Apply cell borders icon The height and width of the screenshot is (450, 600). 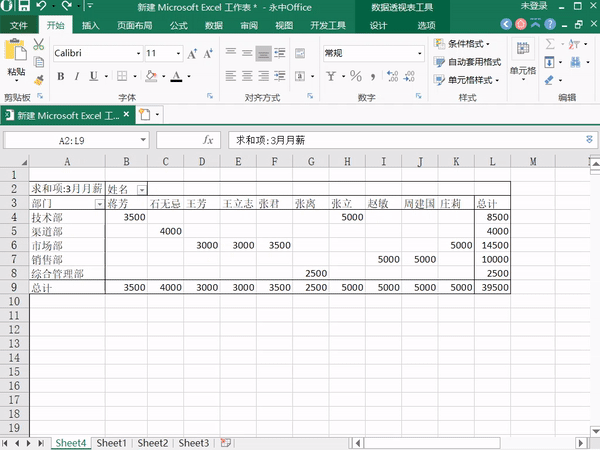click(122, 76)
